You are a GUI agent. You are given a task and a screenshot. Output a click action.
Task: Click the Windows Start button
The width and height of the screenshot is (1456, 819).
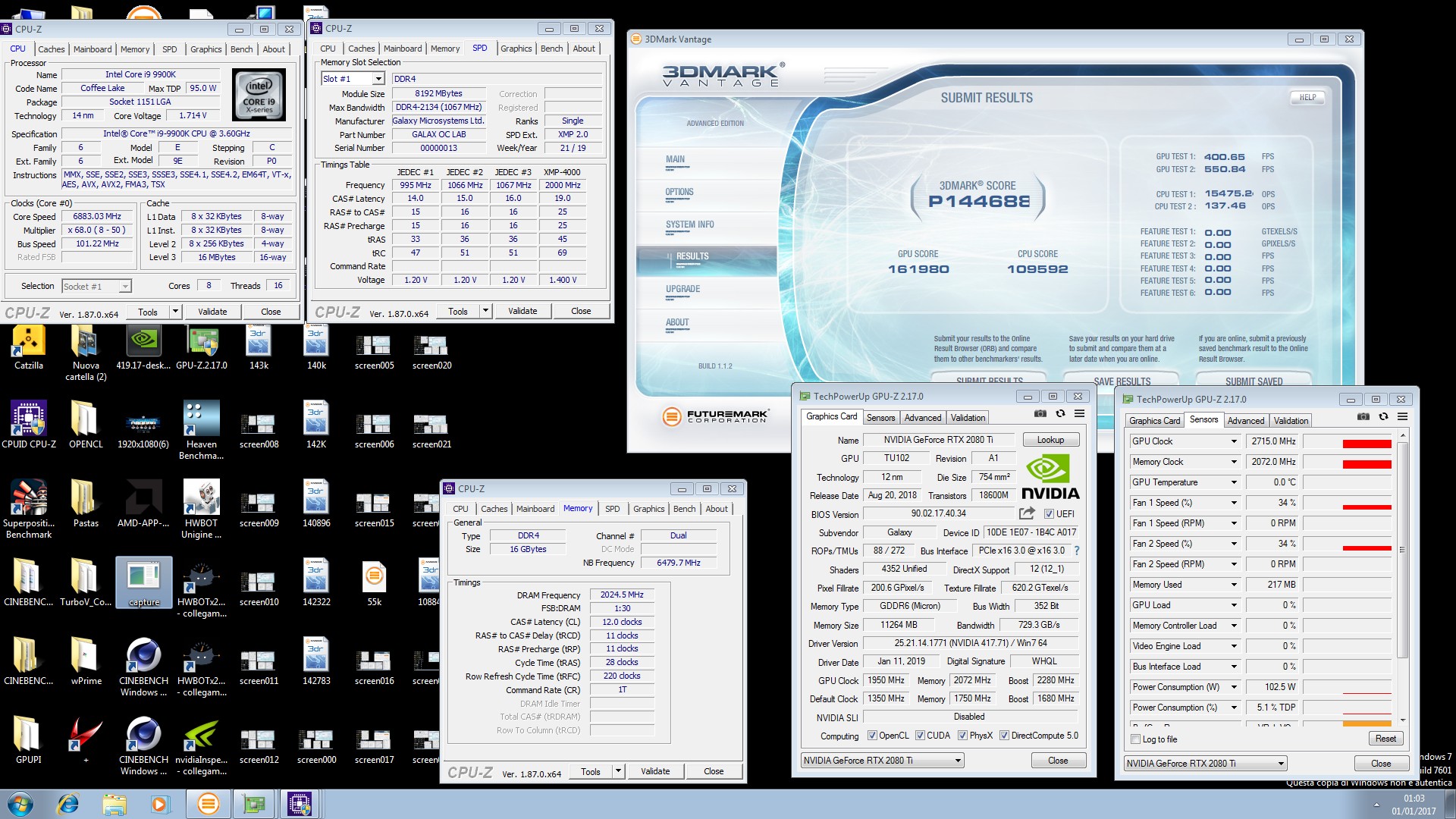20,804
